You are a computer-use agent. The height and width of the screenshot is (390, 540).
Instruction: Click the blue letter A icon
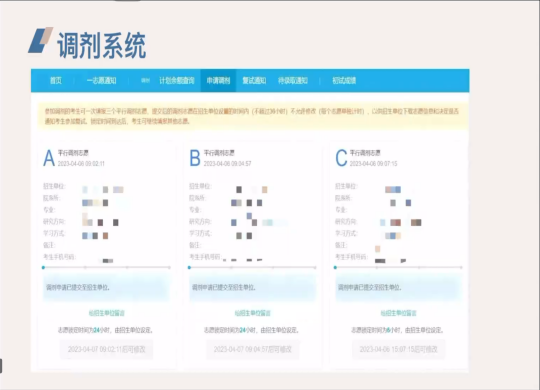coord(49,158)
